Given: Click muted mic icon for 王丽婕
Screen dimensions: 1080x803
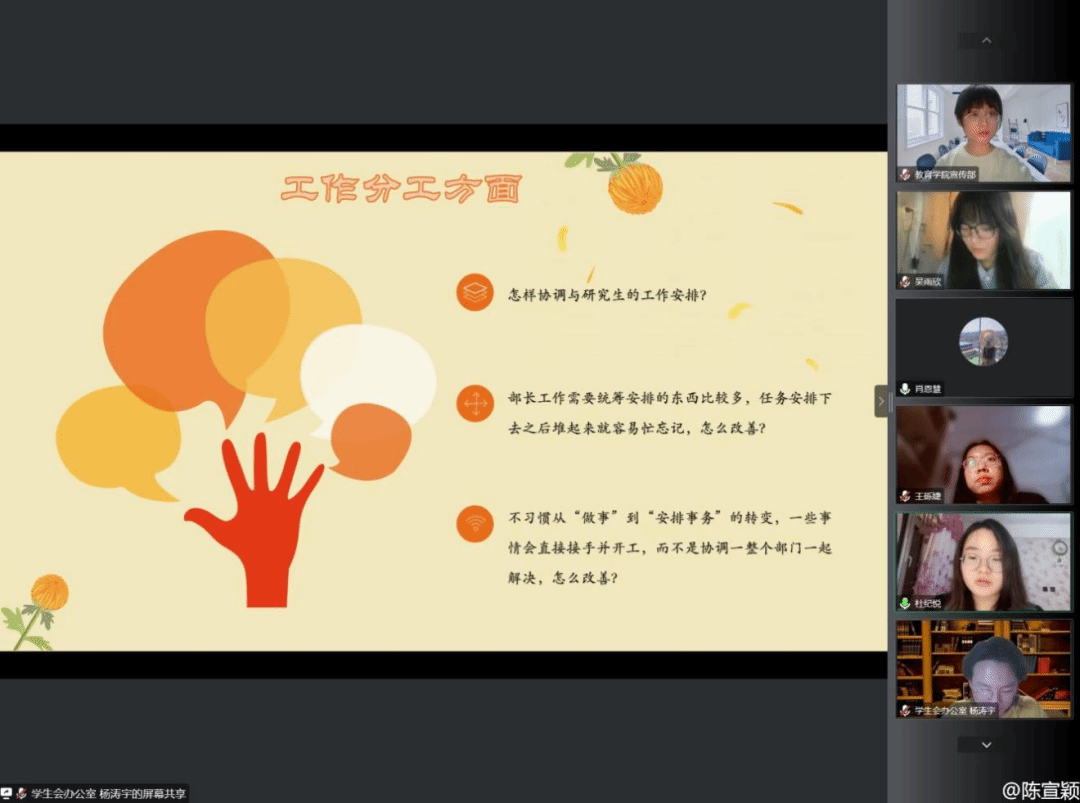Looking at the screenshot, I should (905, 496).
